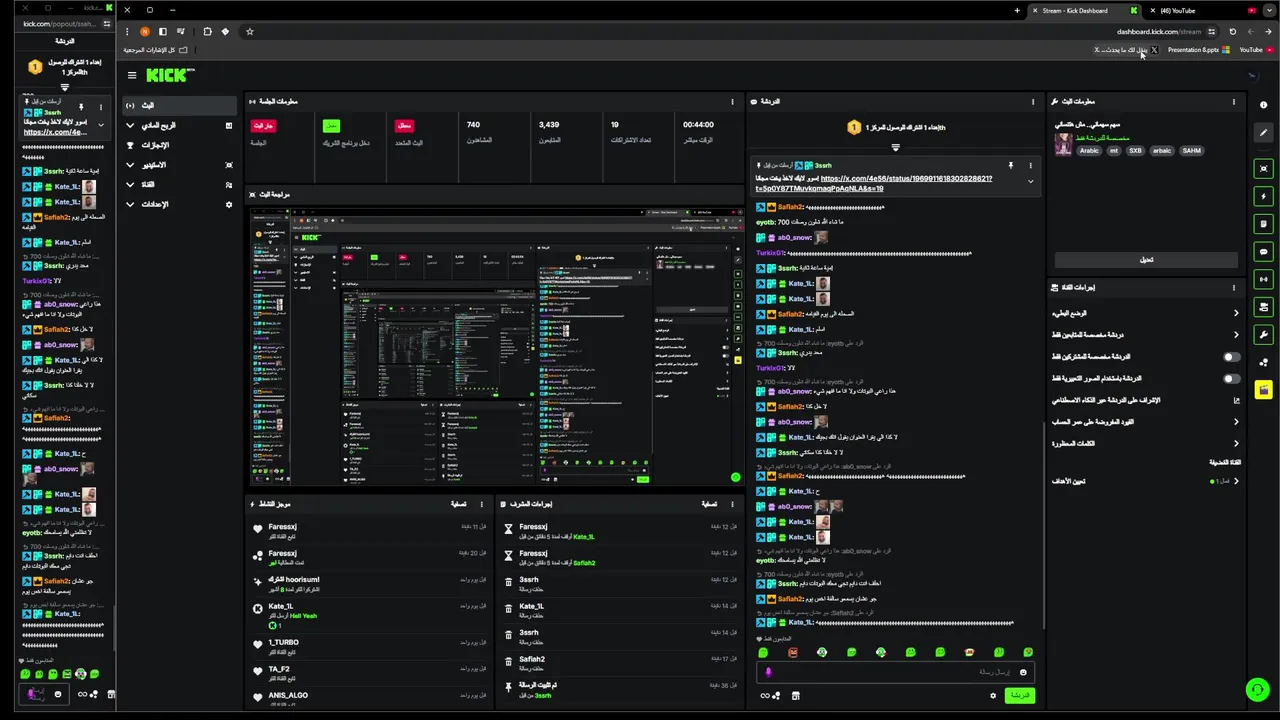Select the Safiah2 moderator action entry

(620, 663)
